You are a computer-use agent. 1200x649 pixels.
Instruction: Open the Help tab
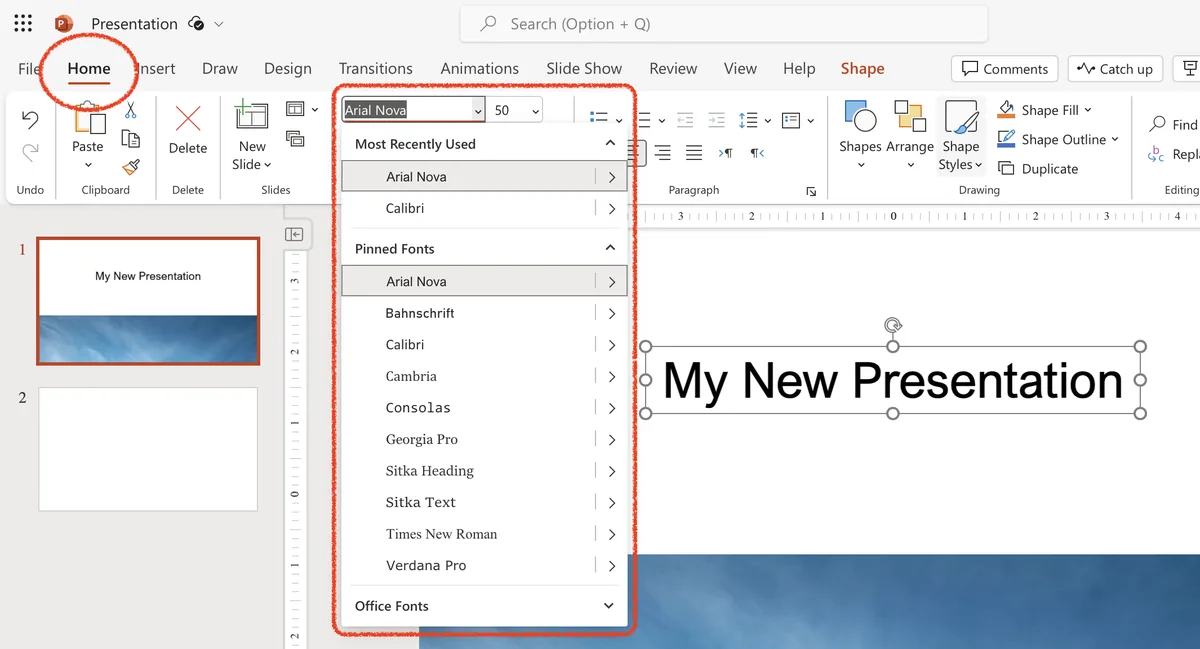tap(799, 68)
